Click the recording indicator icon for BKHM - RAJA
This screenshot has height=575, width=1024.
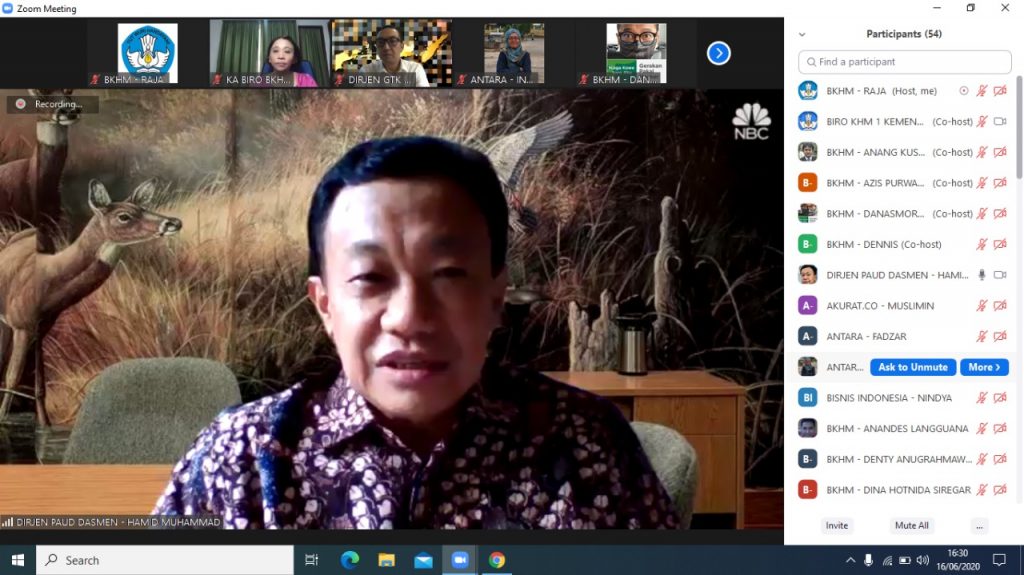tap(964, 91)
